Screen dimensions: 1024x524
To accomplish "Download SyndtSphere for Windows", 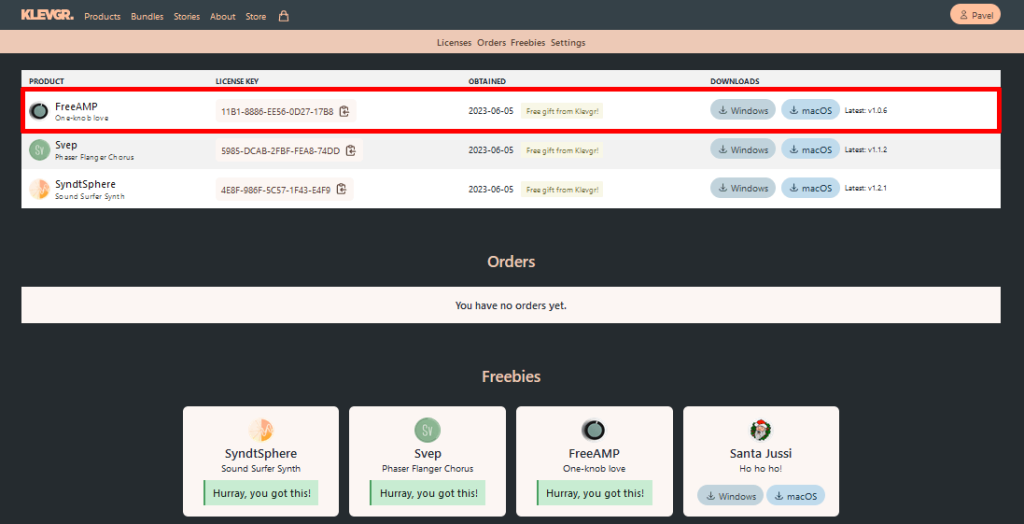I will (742, 189).
